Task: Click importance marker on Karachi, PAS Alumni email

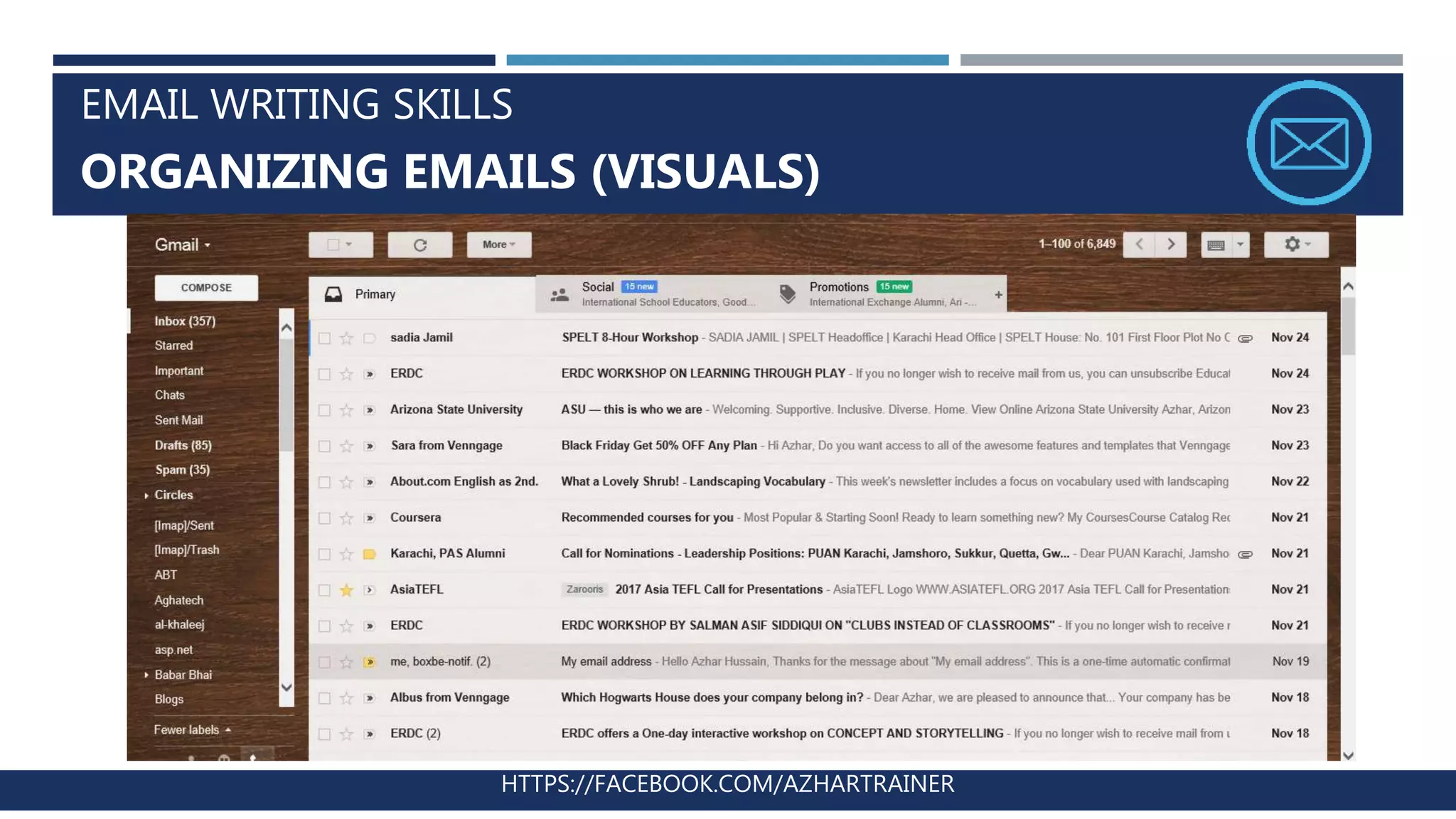Action: [x=370, y=554]
